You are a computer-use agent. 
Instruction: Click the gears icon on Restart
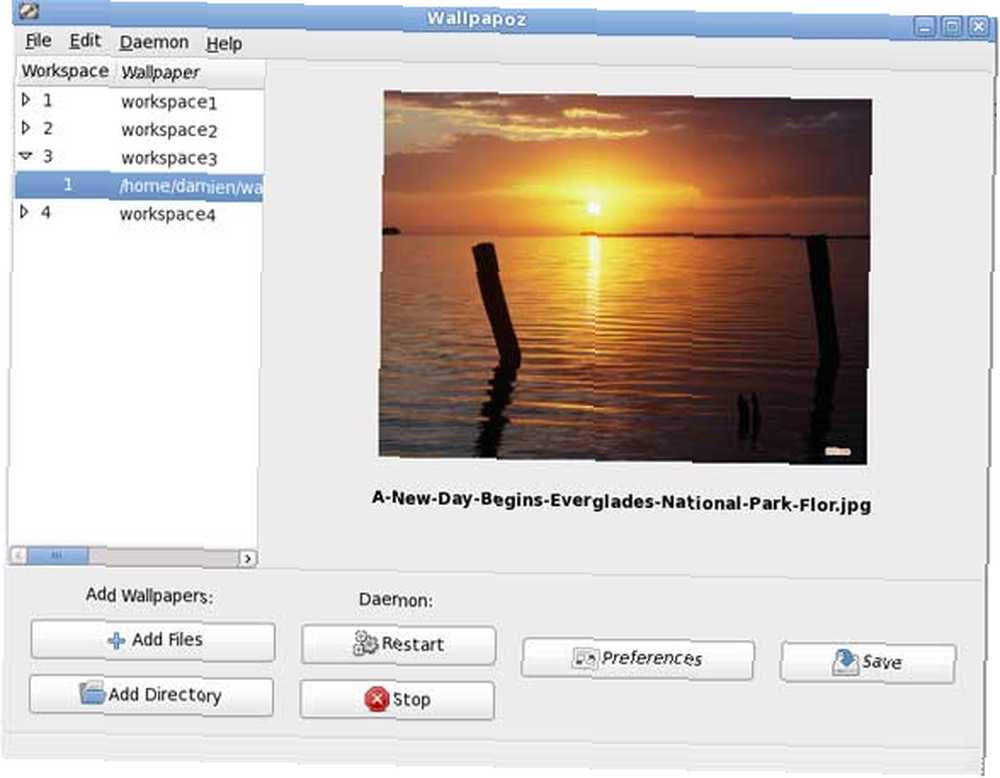(365, 643)
